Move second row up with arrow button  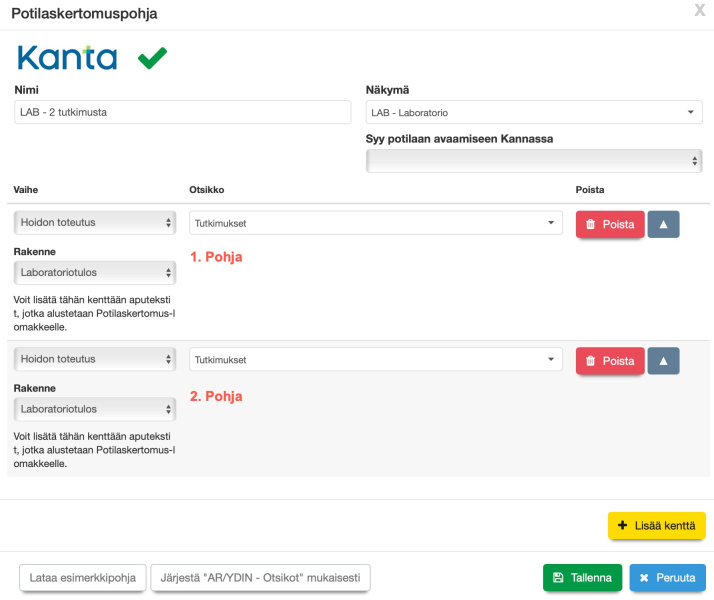point(663,361)
